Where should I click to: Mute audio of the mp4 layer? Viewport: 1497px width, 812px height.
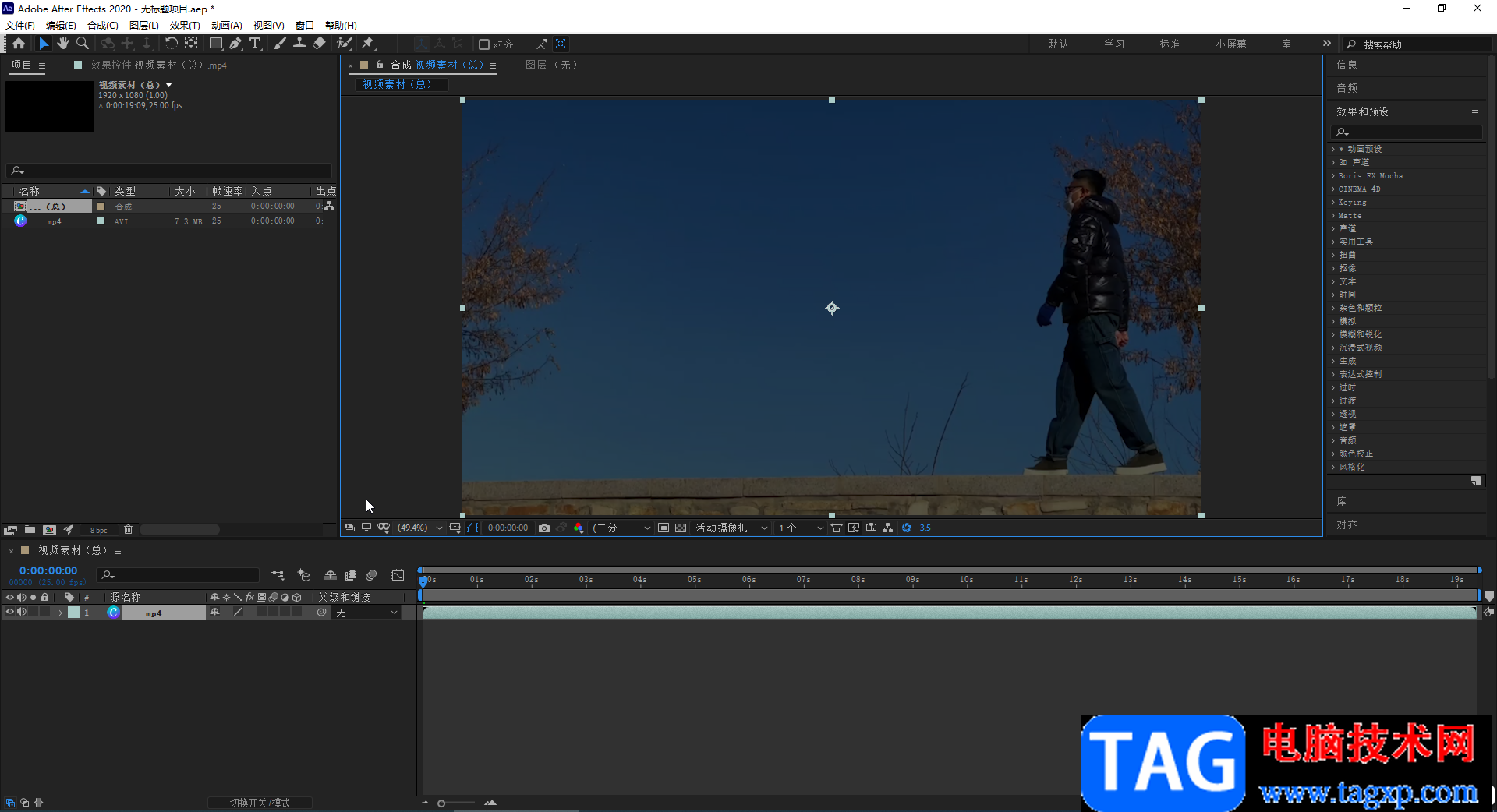tap(22, 613)
